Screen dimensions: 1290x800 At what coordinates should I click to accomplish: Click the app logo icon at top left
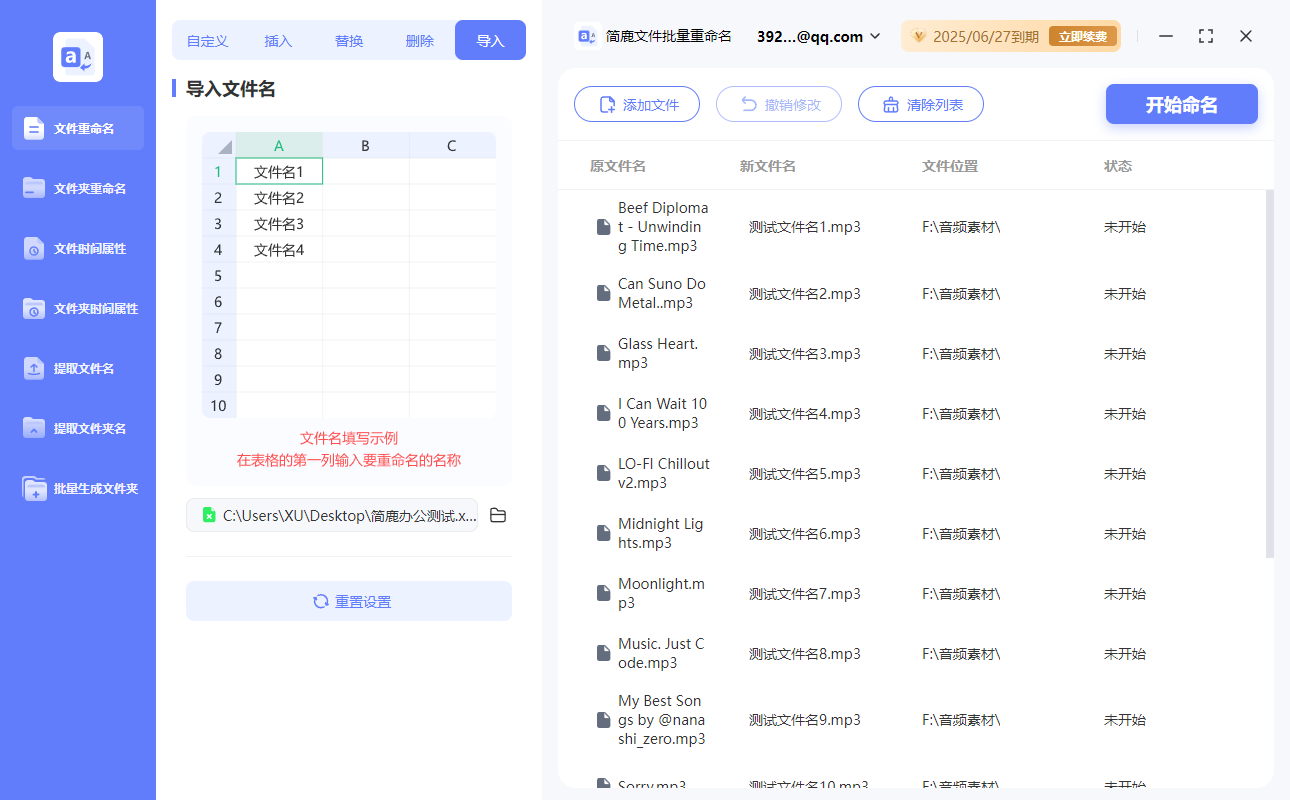tap(77, 57)
